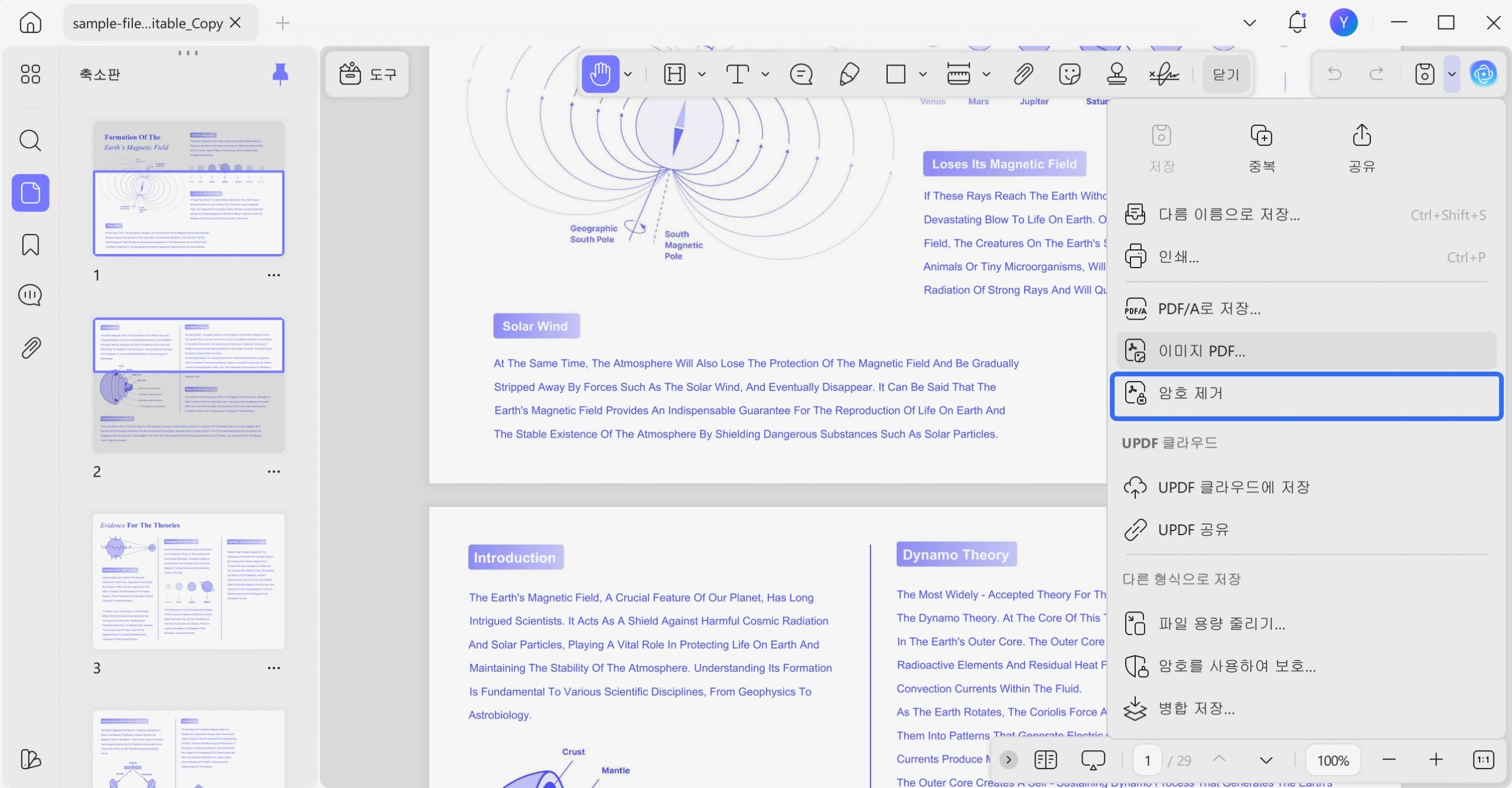This screenshot has width=1512, height=788.
Task: Redo the last action
Action: click(x=1377, y=74)
